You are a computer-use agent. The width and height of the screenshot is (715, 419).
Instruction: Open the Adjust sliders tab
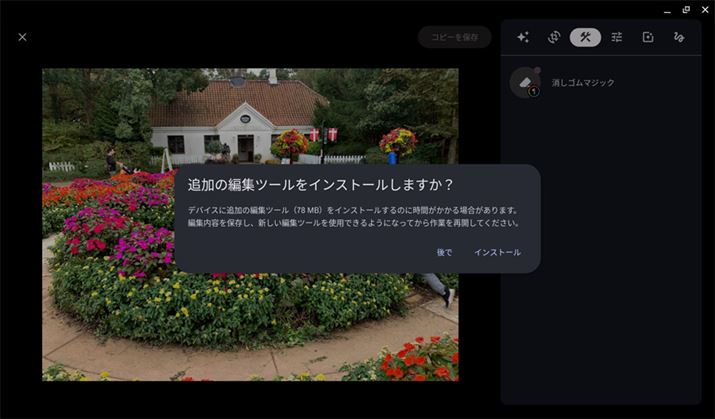click(617, 37)
